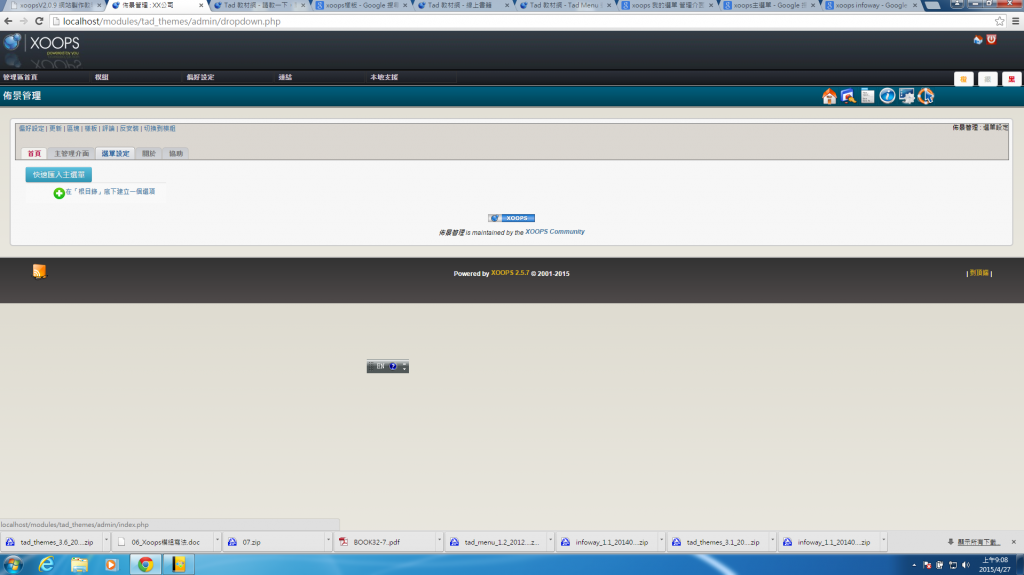Switch to the 選單設定 tab
This screenshot has width=1024, height=575.
pyautogui.click(x=115, y=154)
